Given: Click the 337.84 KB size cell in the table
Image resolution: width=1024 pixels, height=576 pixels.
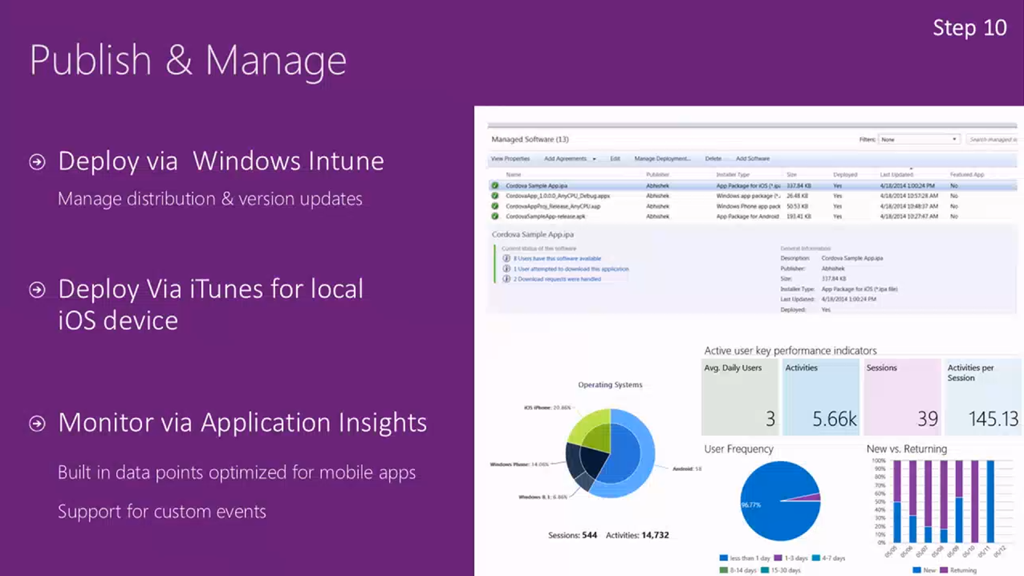Looking at the screenshot, I should (798, 185).
